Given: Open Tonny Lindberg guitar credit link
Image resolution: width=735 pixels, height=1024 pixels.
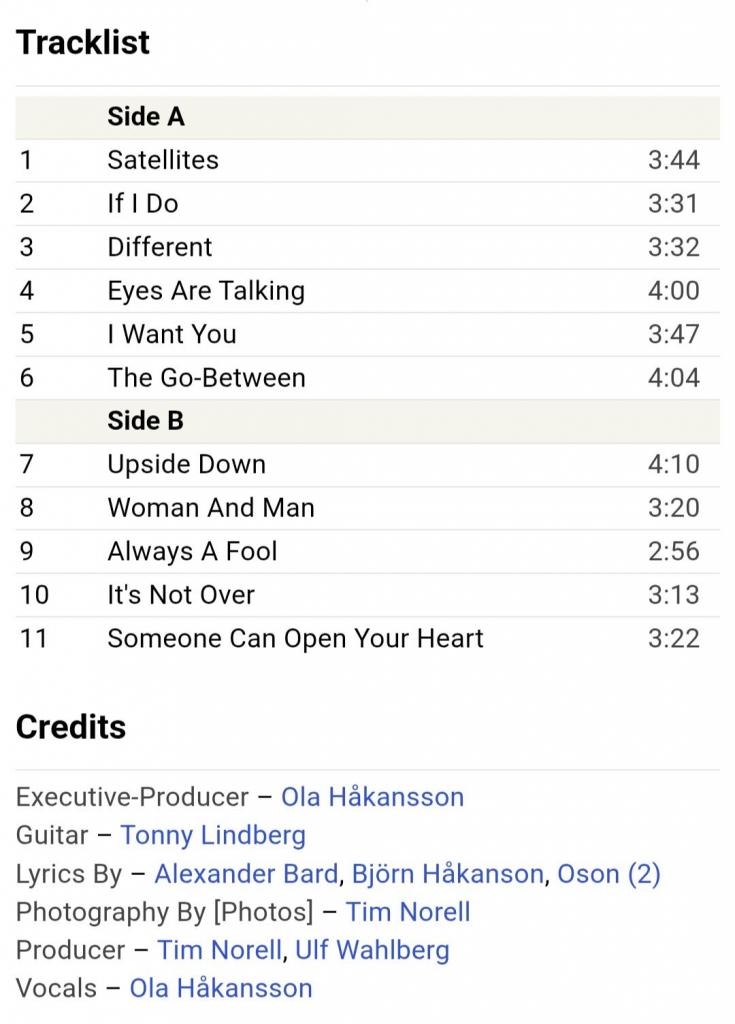Looking at the screenshot, I should coord(213,835).
